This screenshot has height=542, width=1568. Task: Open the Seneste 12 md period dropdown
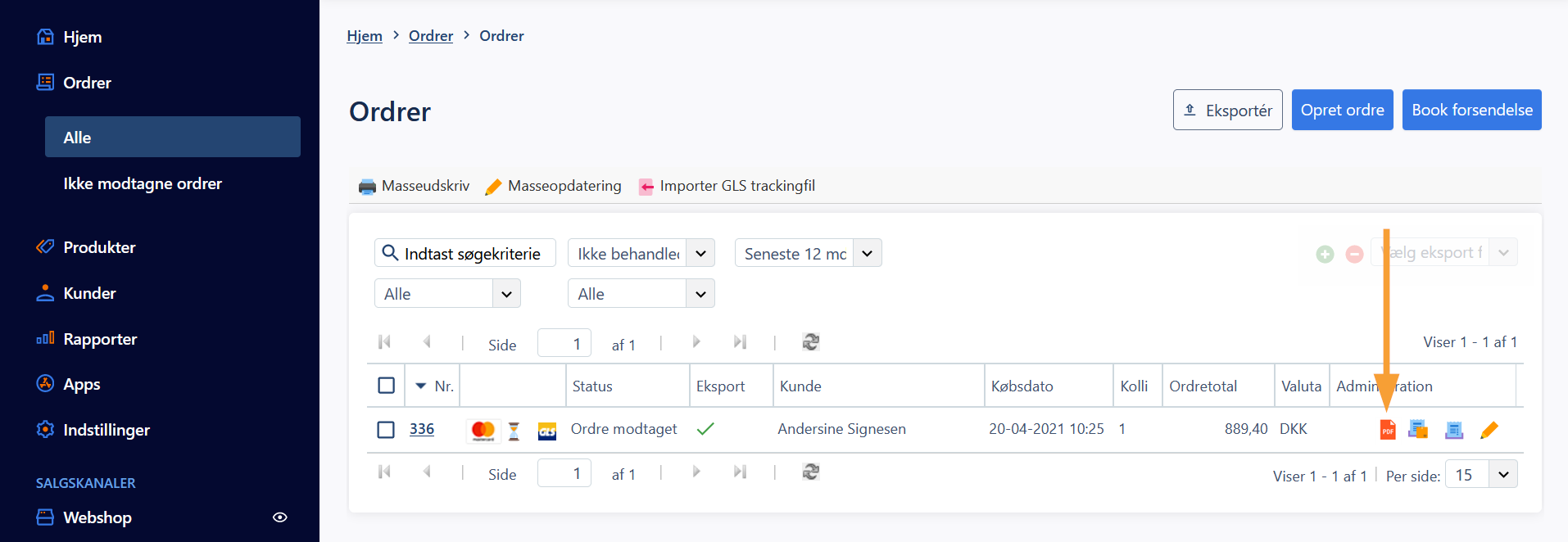[x=867, y=253]
